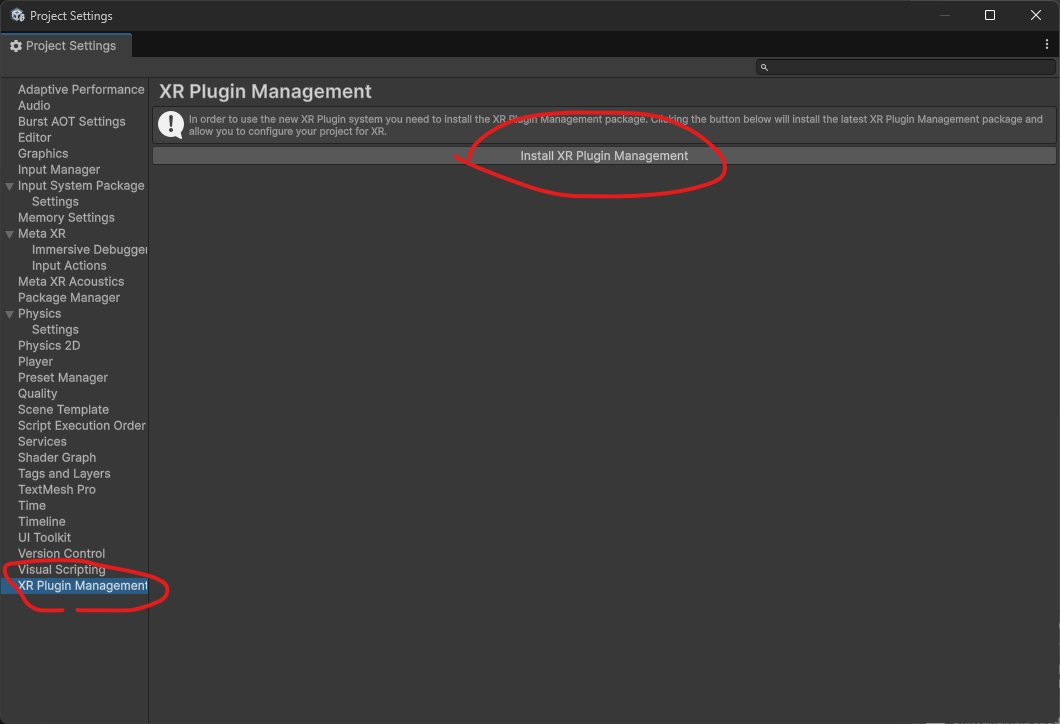Open Version Control settings
This screenshot has width=1060, height=724.
pyautogui.click(x=62, y=554)
